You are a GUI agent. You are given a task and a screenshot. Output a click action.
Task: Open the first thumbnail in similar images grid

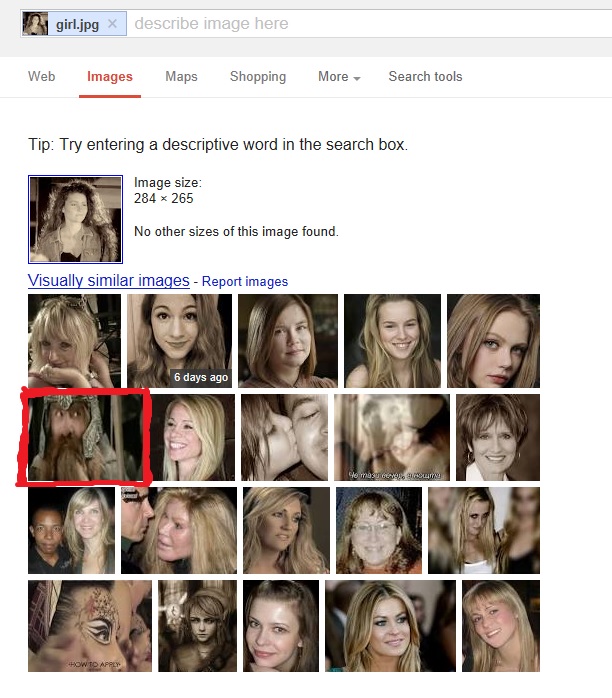(74, 340)
